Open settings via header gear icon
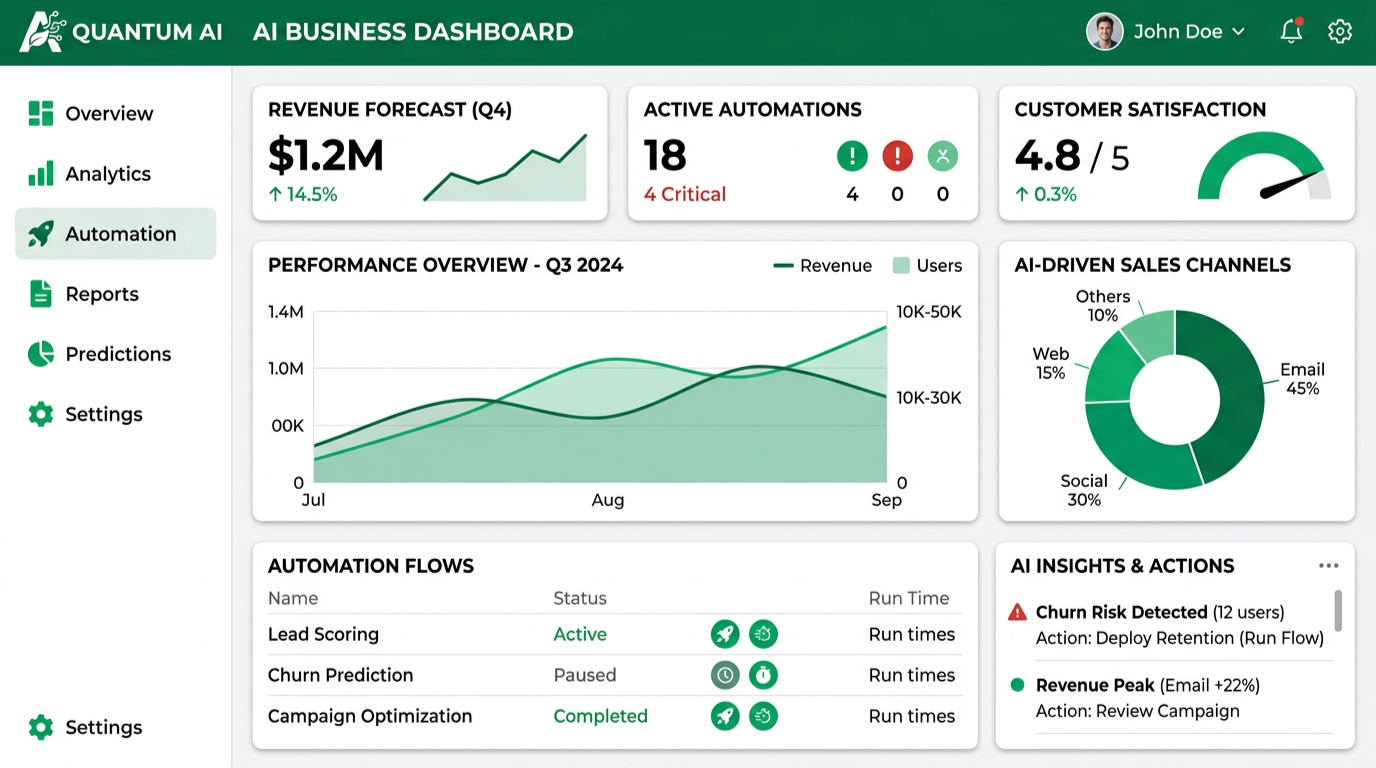1376x768 pixels. point(1339,32)
